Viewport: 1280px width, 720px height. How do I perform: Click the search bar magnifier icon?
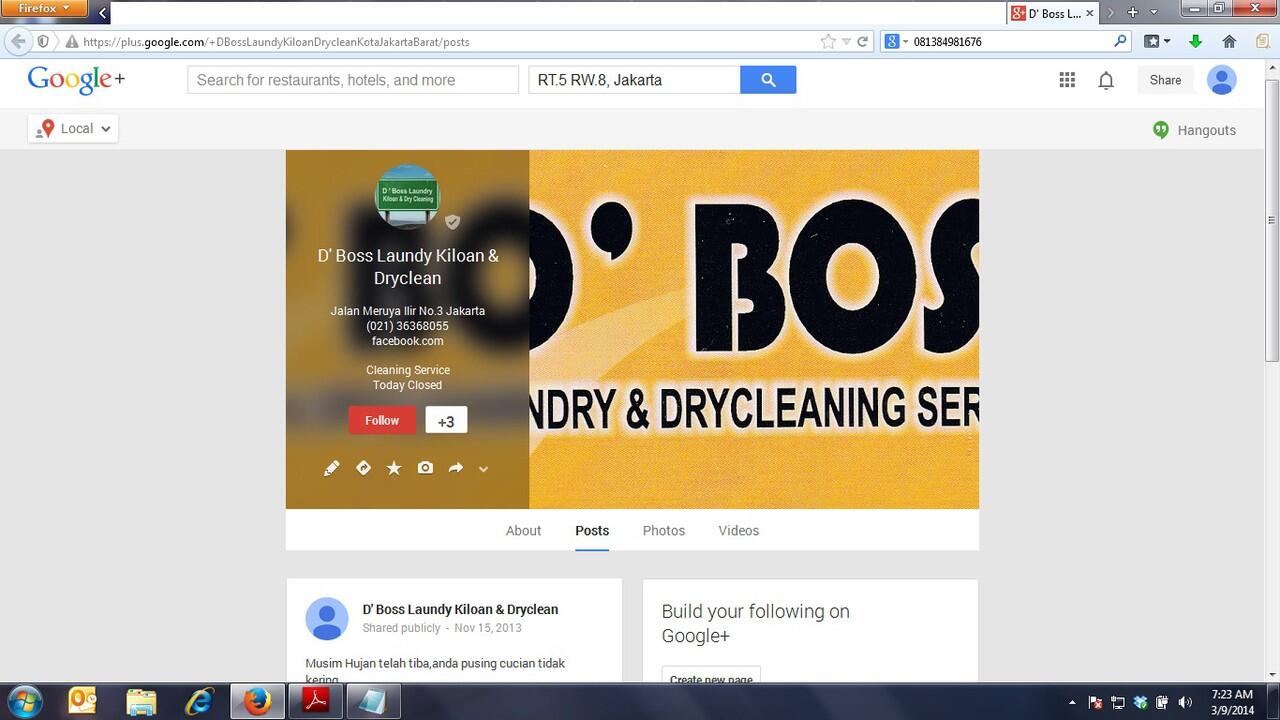(1121, 42)
